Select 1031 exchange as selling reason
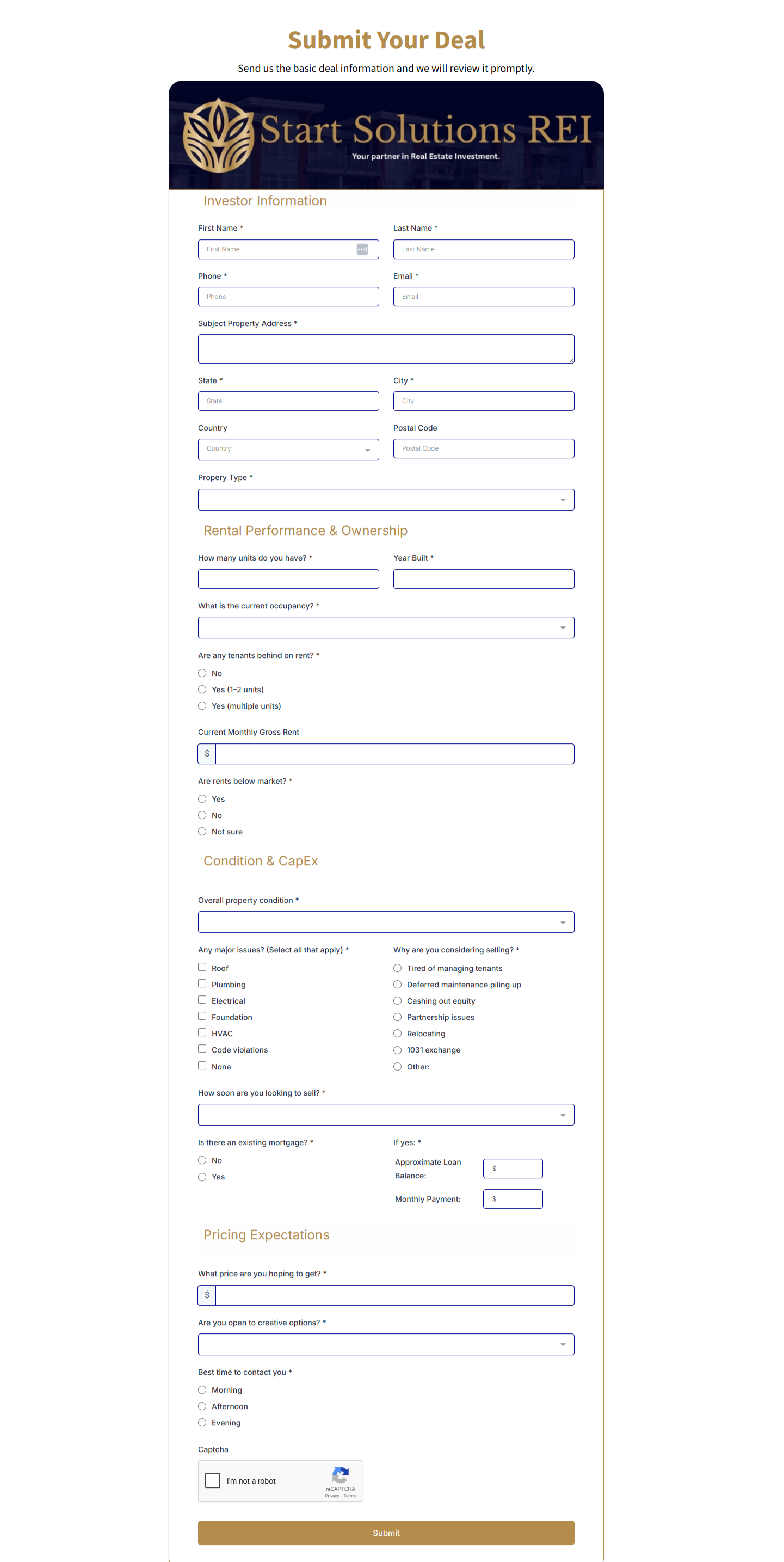 coord(398,1050)
